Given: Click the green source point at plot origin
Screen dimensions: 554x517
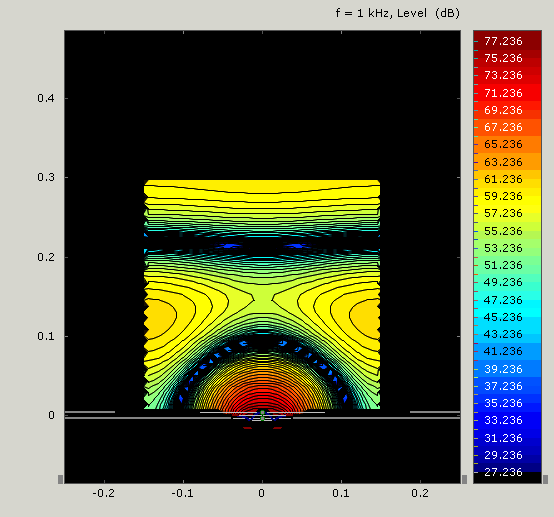Looking at the screenshot, I should (262, 412).
